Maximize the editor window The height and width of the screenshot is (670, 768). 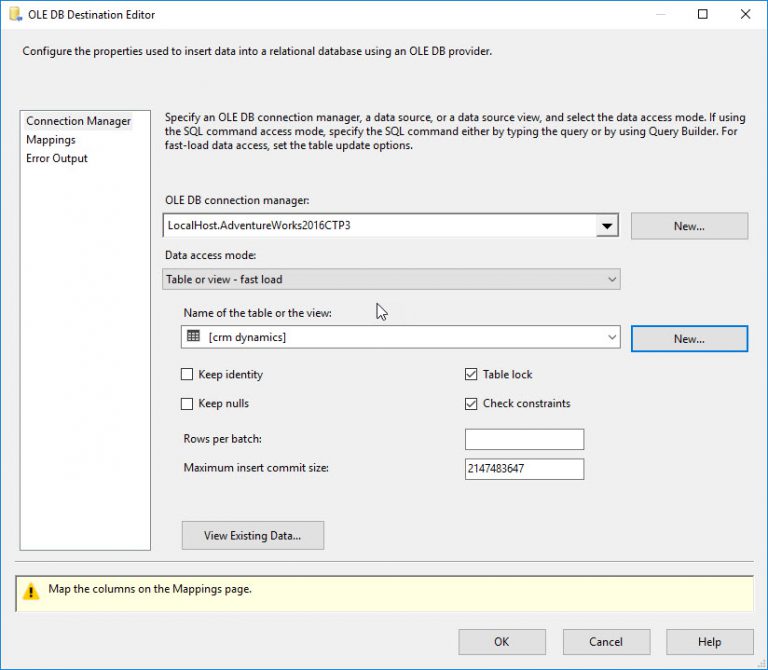[703, 15]
